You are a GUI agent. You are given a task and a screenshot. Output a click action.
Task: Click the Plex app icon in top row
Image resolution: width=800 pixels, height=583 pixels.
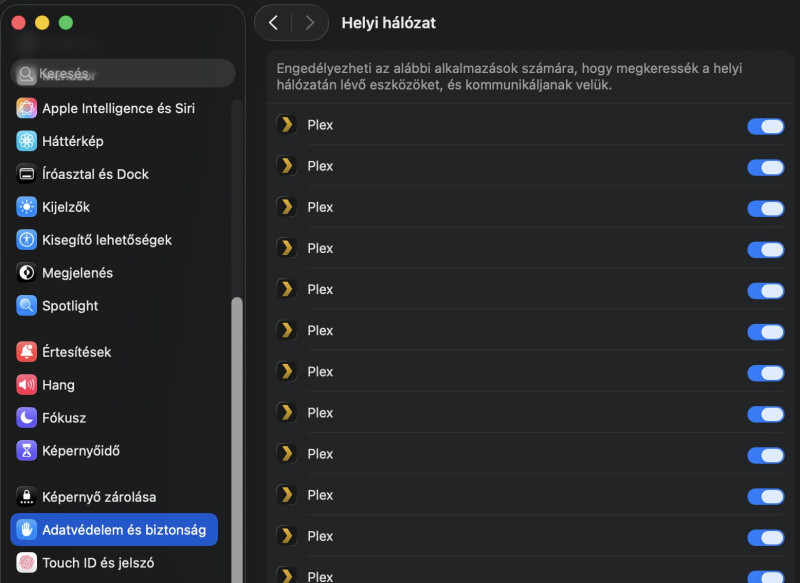287,124
